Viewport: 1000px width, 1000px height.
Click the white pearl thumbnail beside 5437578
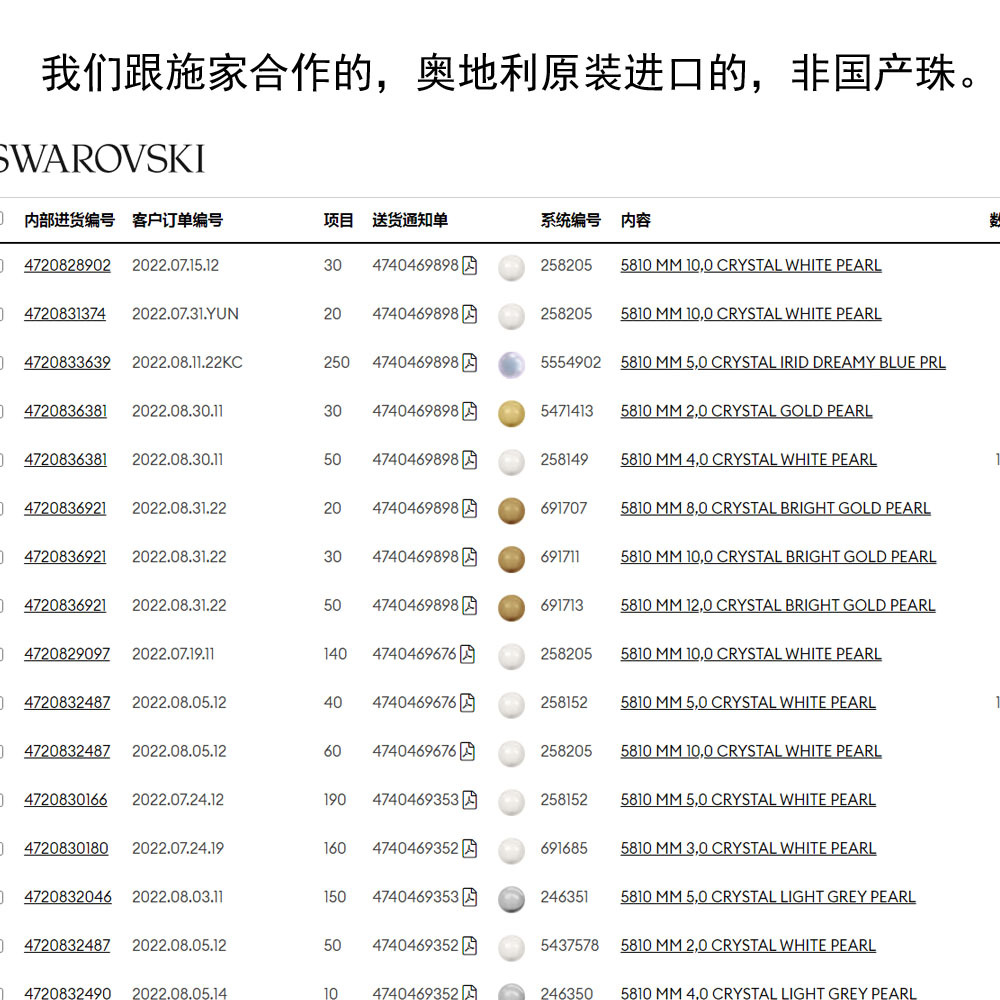pos(511,947)
